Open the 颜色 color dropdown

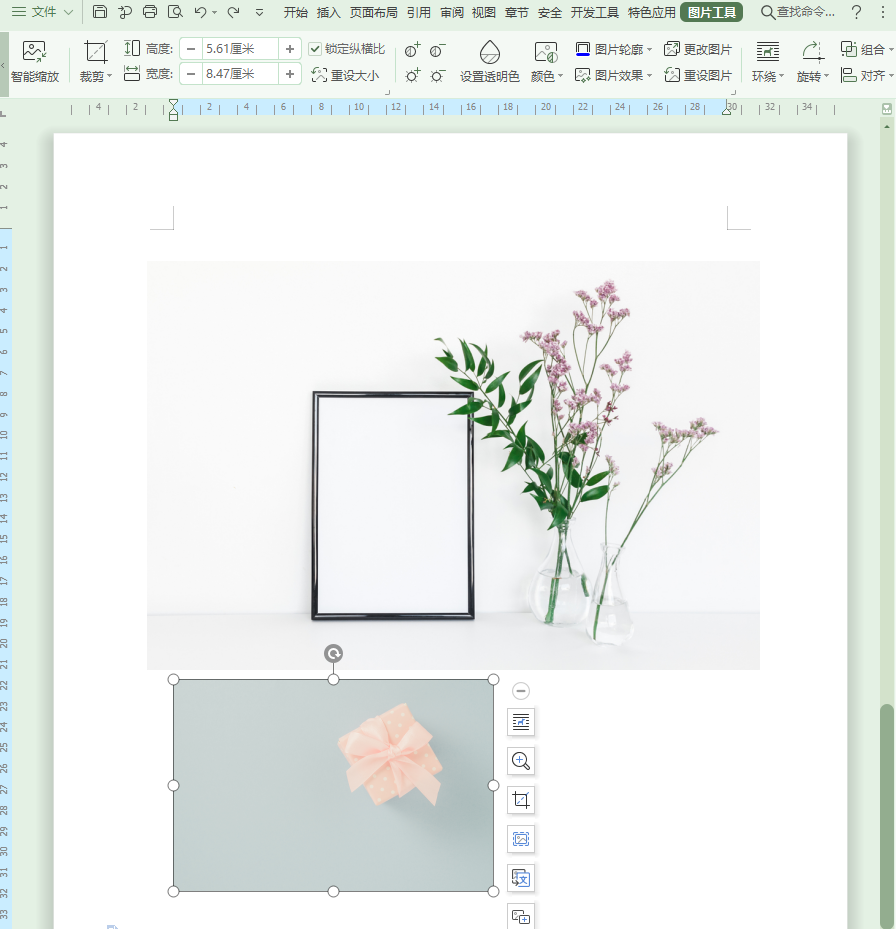546,62
